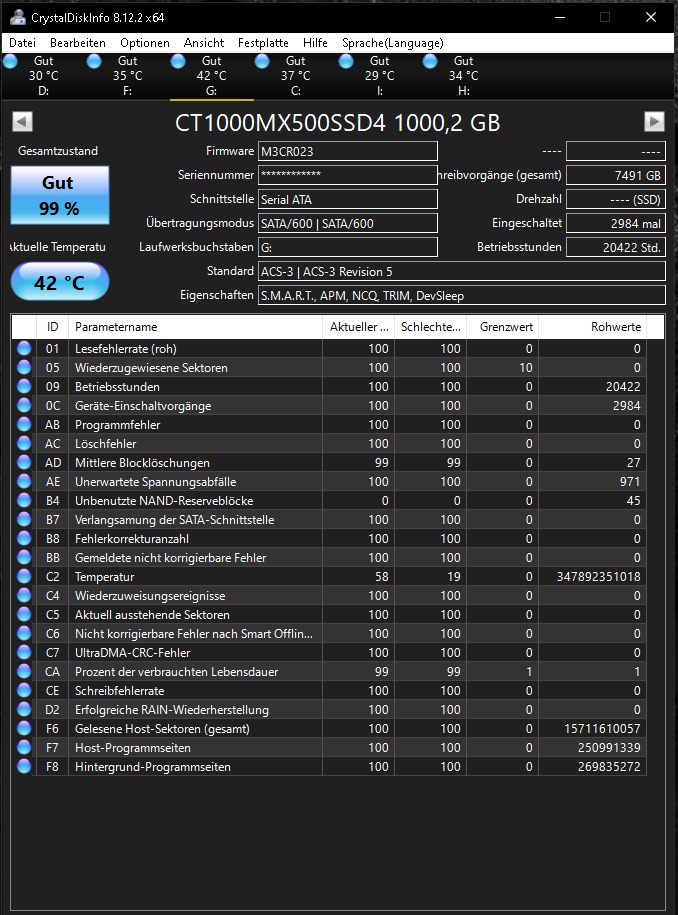Sort by ID column header
This screenshot has width=678, height=915.
click(x=53, y=327)
